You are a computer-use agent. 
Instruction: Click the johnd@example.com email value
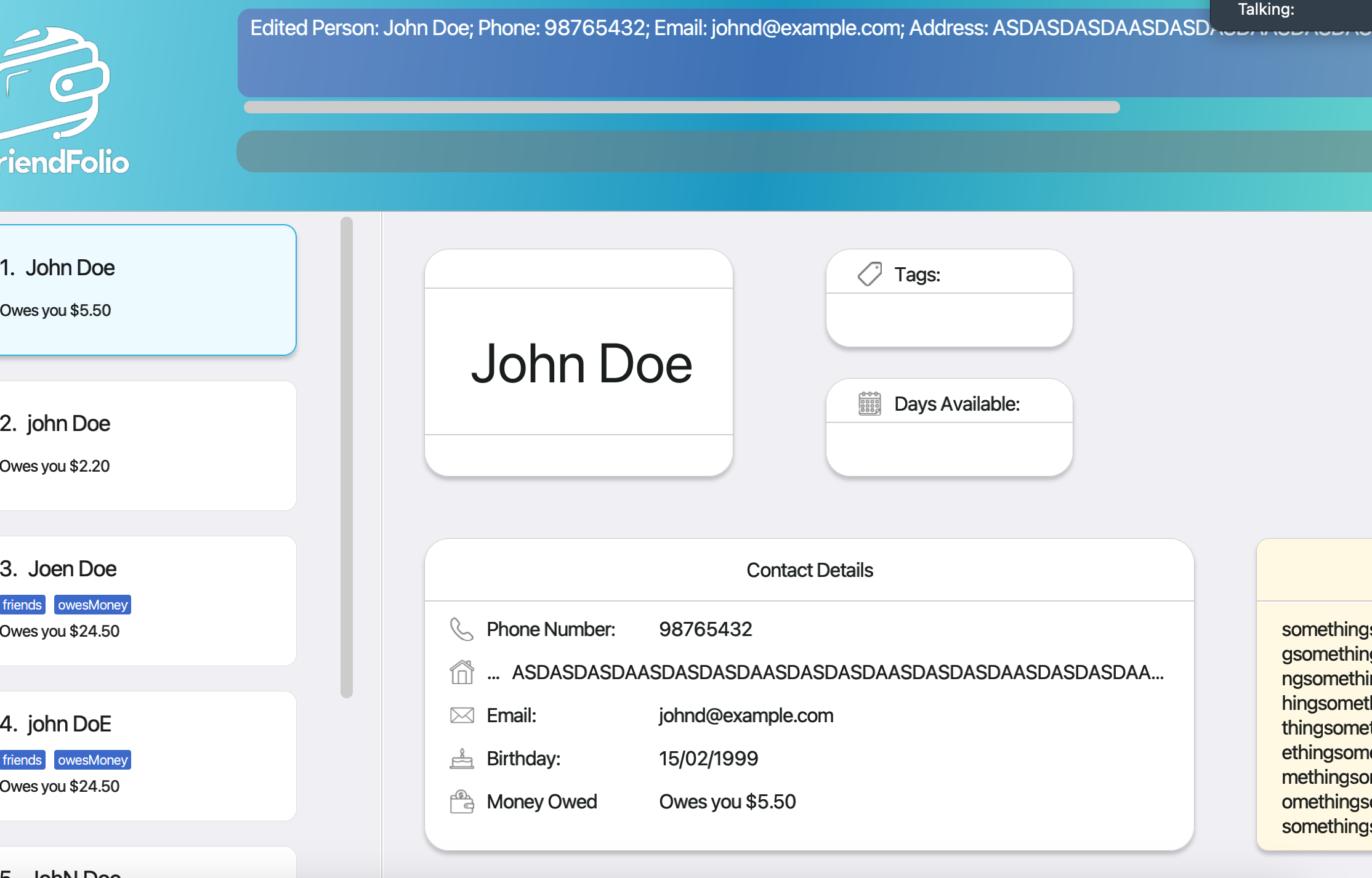(x=746, y=715)
